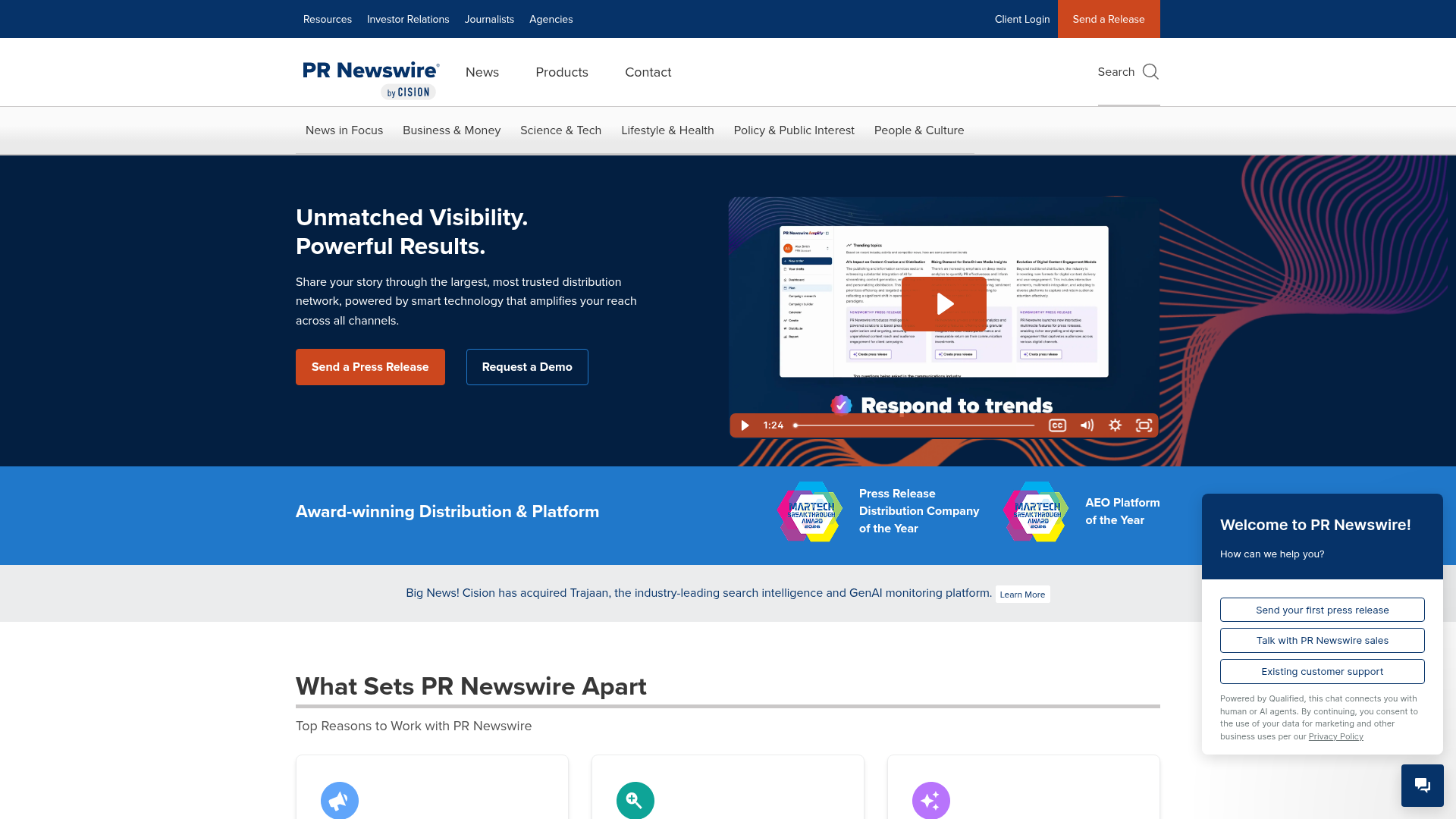Seek on the video progress bar
The width and height of the screenshot is (1456, 819).
(914, 425)
